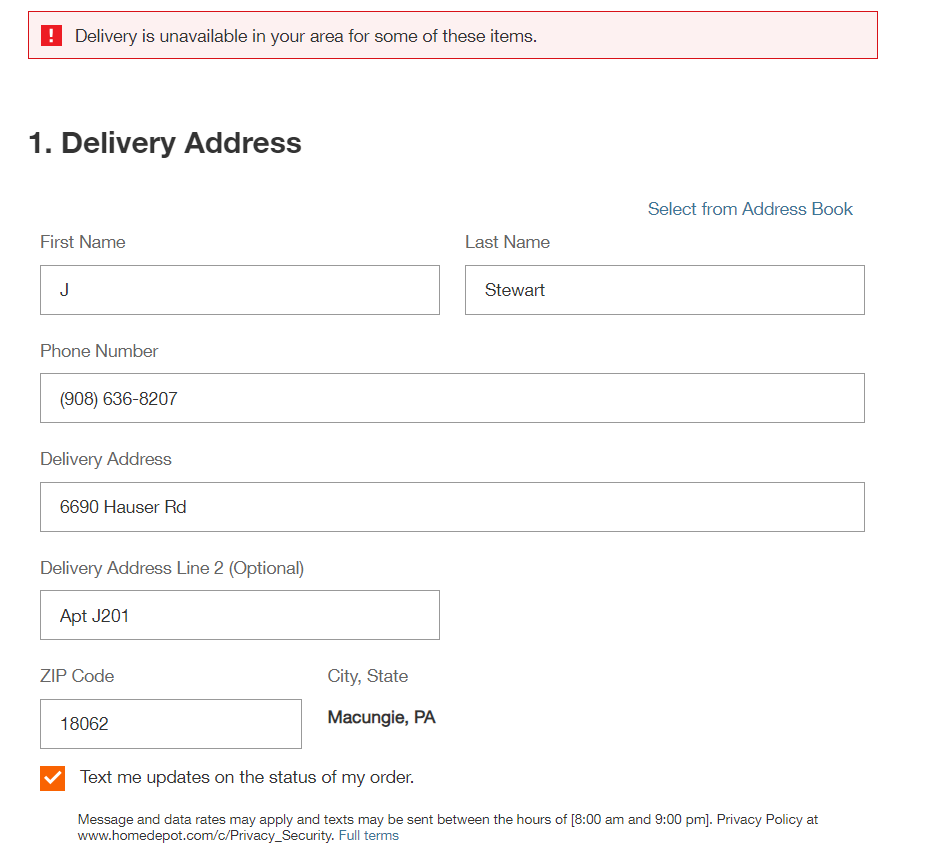The height and width of the screenshot is (852, 939).
Task: Uncheck the text me order updates checkbox
Action: [53, 778]
